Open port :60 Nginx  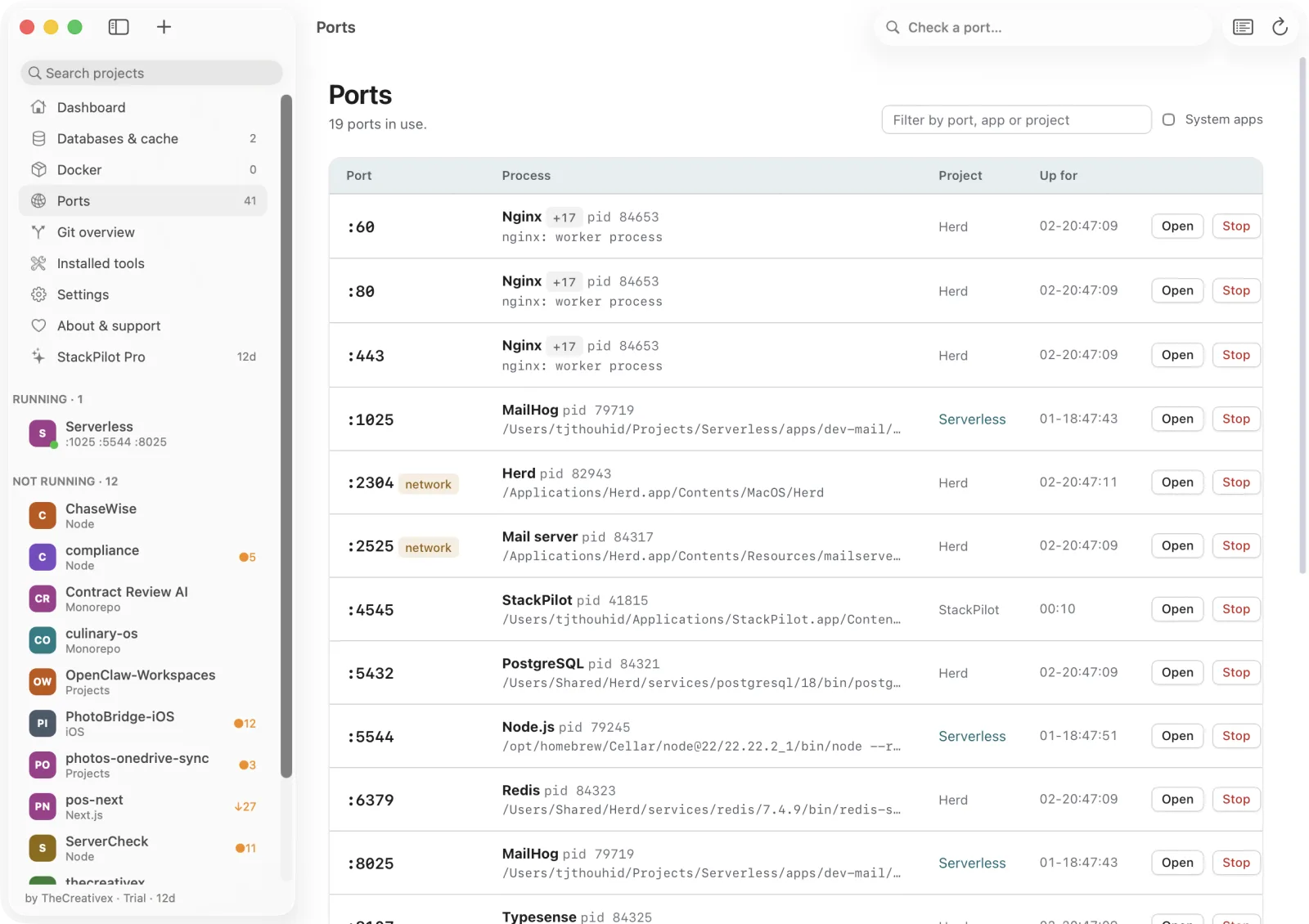1177,227
